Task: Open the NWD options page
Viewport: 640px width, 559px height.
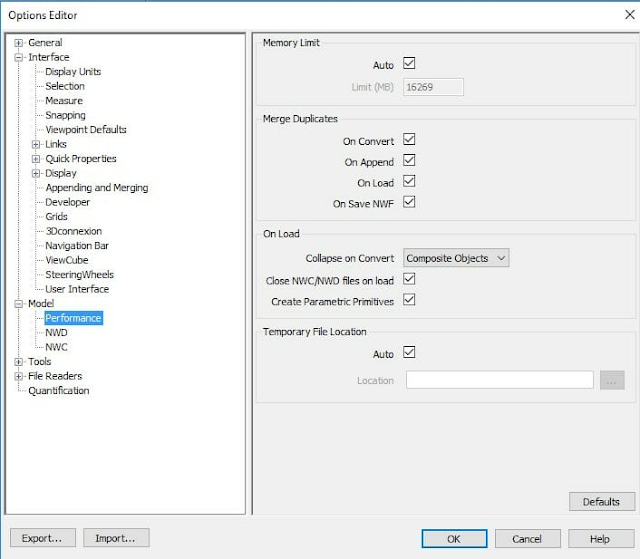Action: [56, 333]
